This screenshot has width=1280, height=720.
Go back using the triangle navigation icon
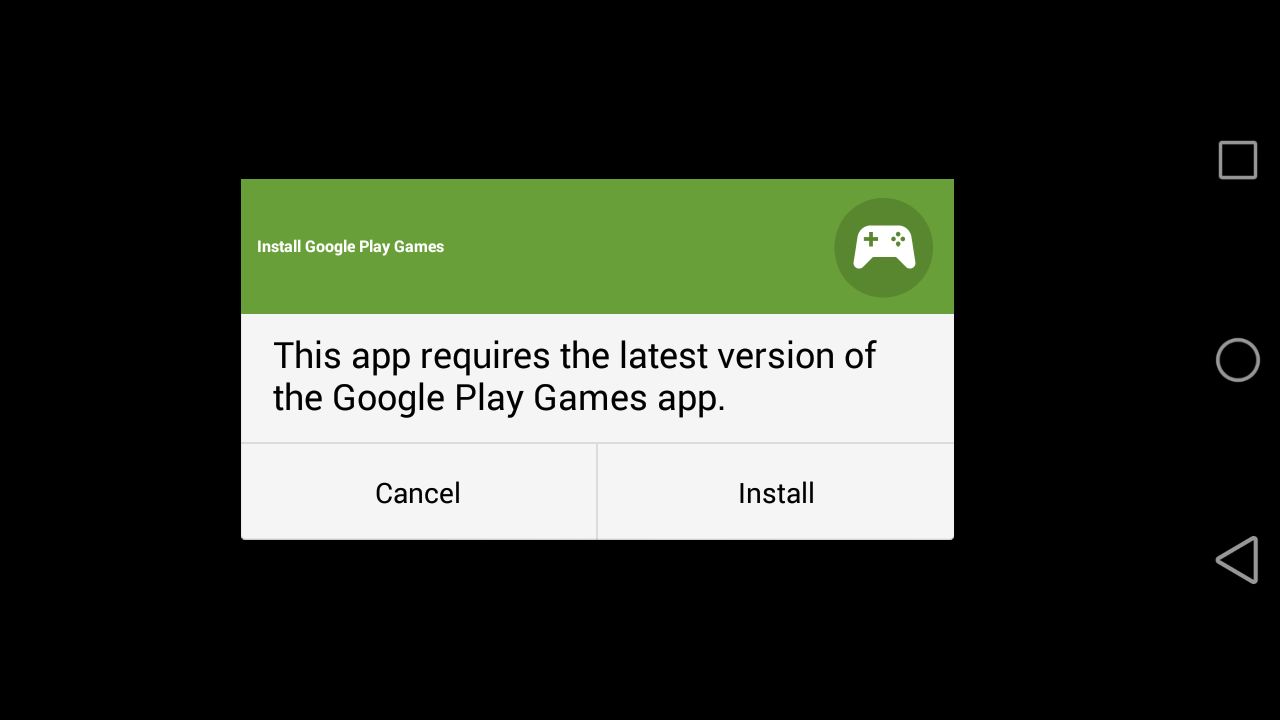tap(1237, 560)
